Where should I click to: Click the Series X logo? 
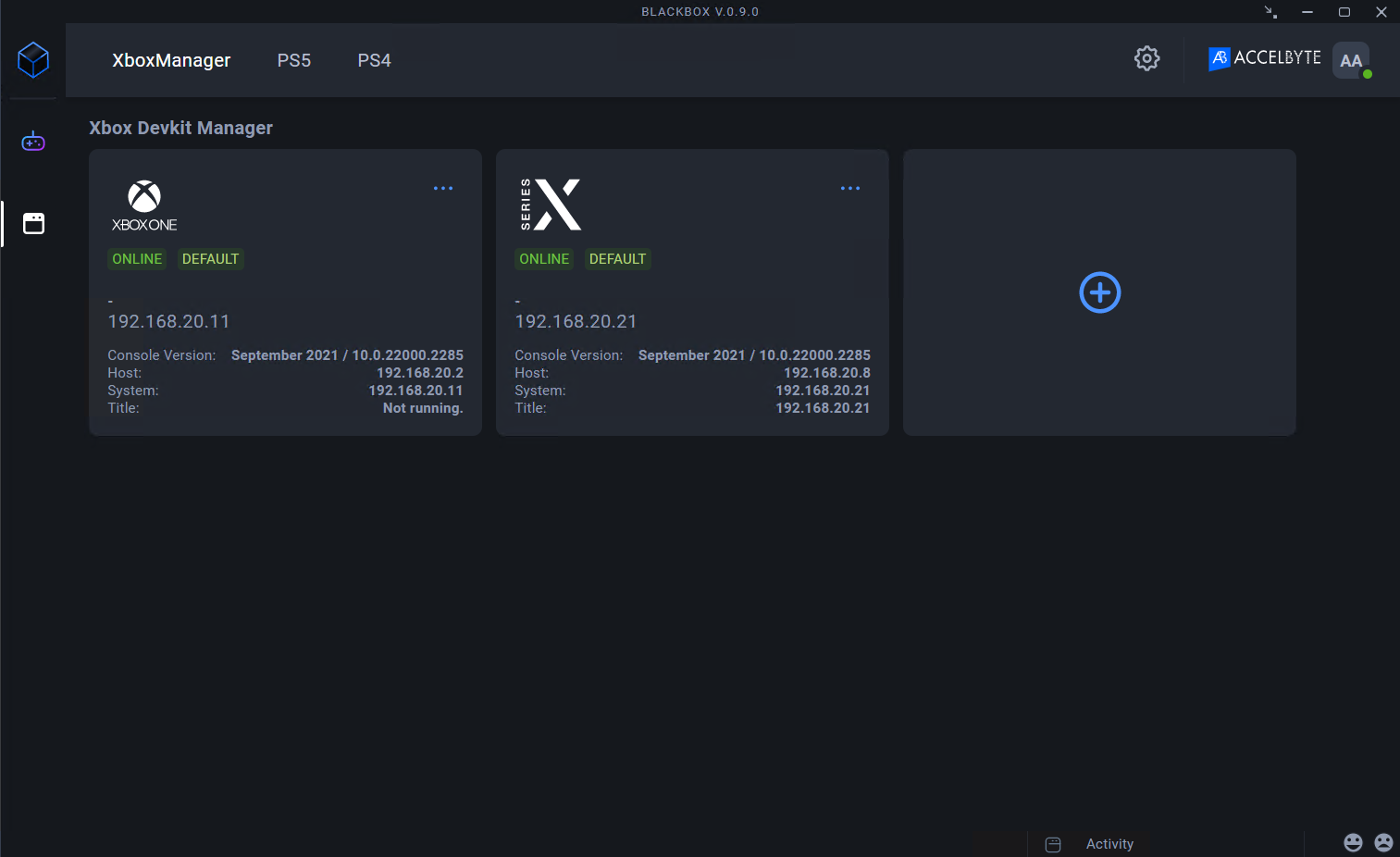pyautogui.click(x=551, y=205)
